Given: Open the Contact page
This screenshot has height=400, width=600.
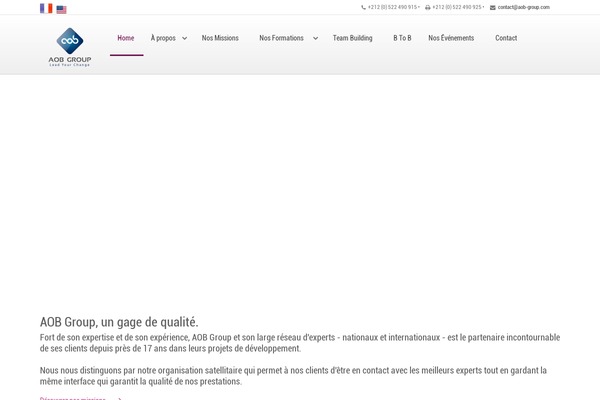Looking at the screenshot, I should point(506,38).
